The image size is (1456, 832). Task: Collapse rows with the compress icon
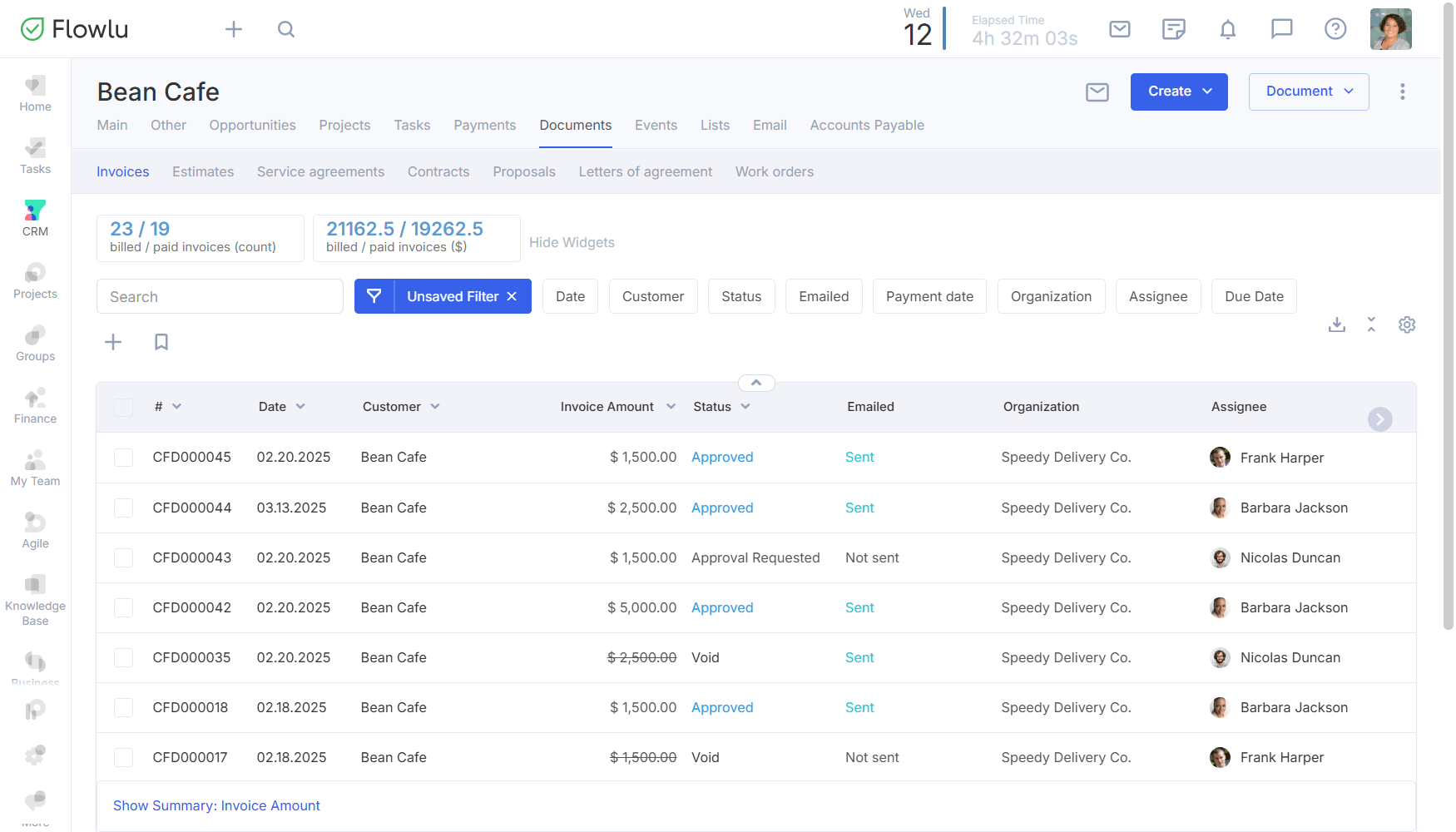coord(1371,324)
